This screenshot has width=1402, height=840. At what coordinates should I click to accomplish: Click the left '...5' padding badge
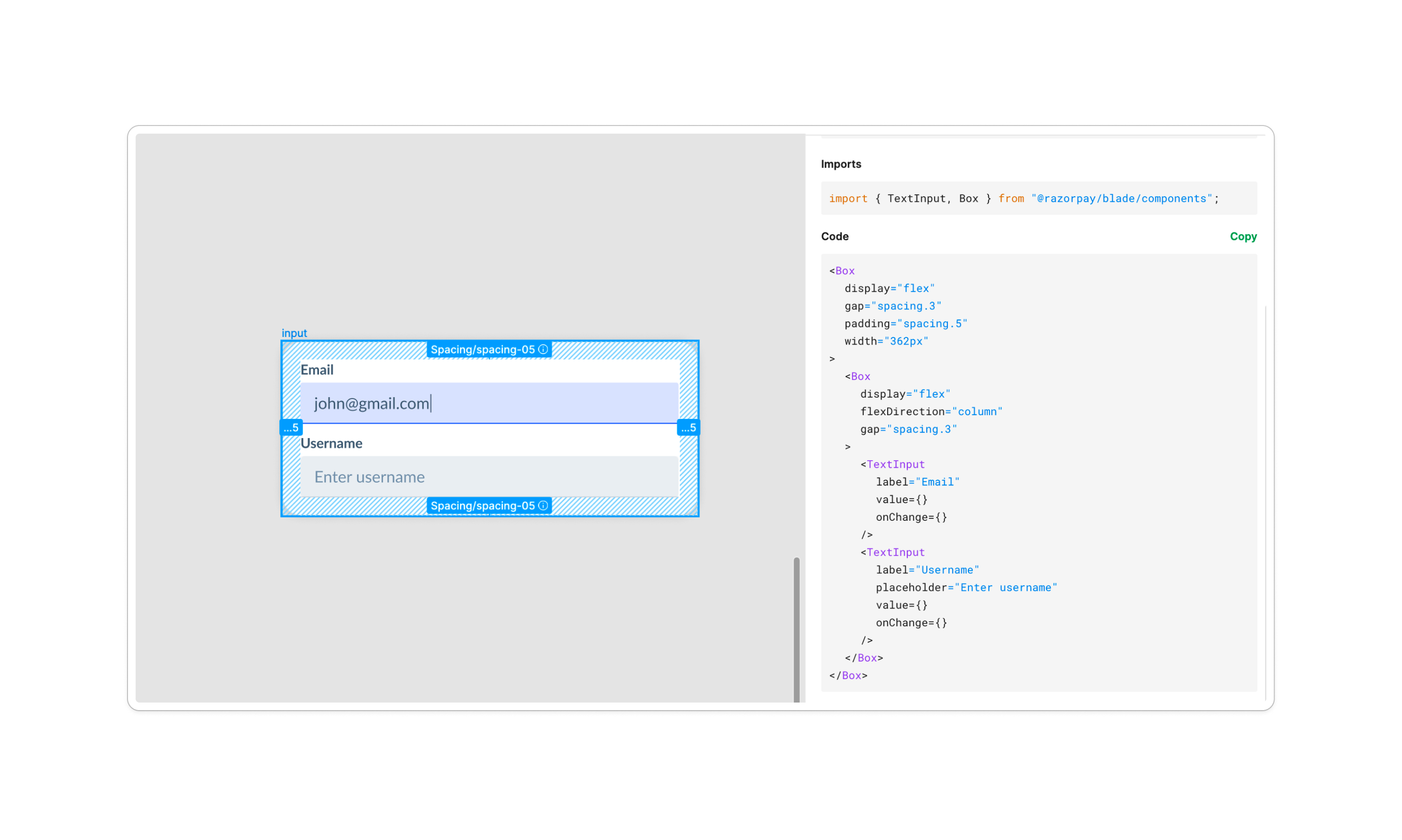point(291,427)
